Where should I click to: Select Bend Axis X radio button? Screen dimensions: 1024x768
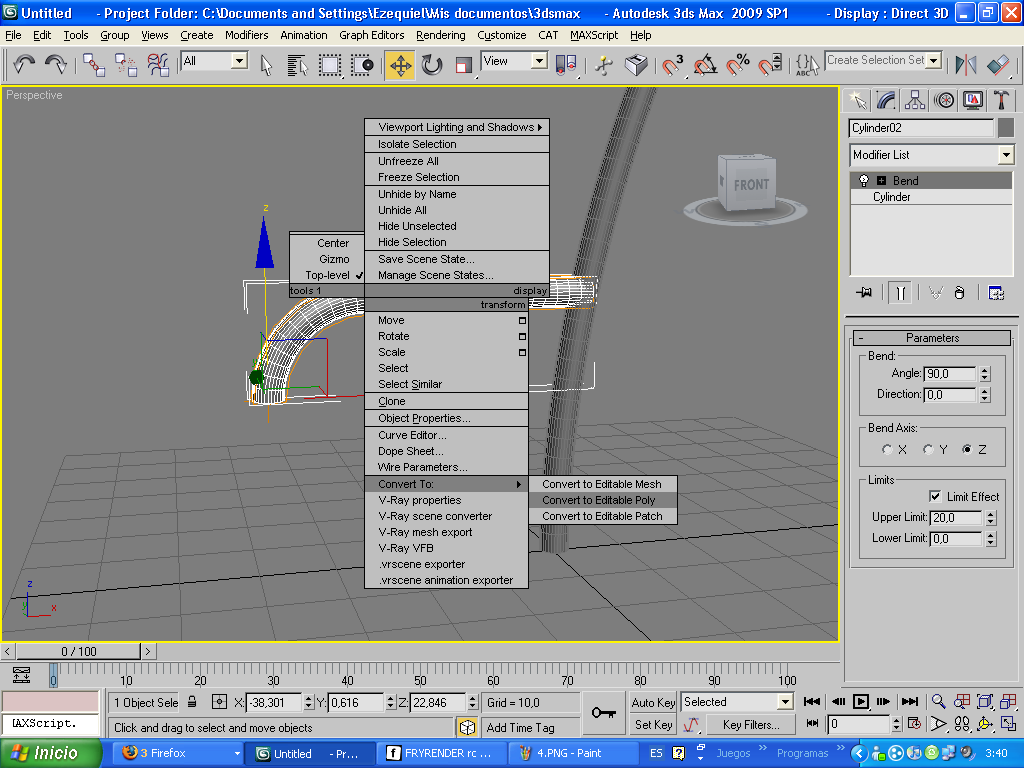click(x=887, y=449)
